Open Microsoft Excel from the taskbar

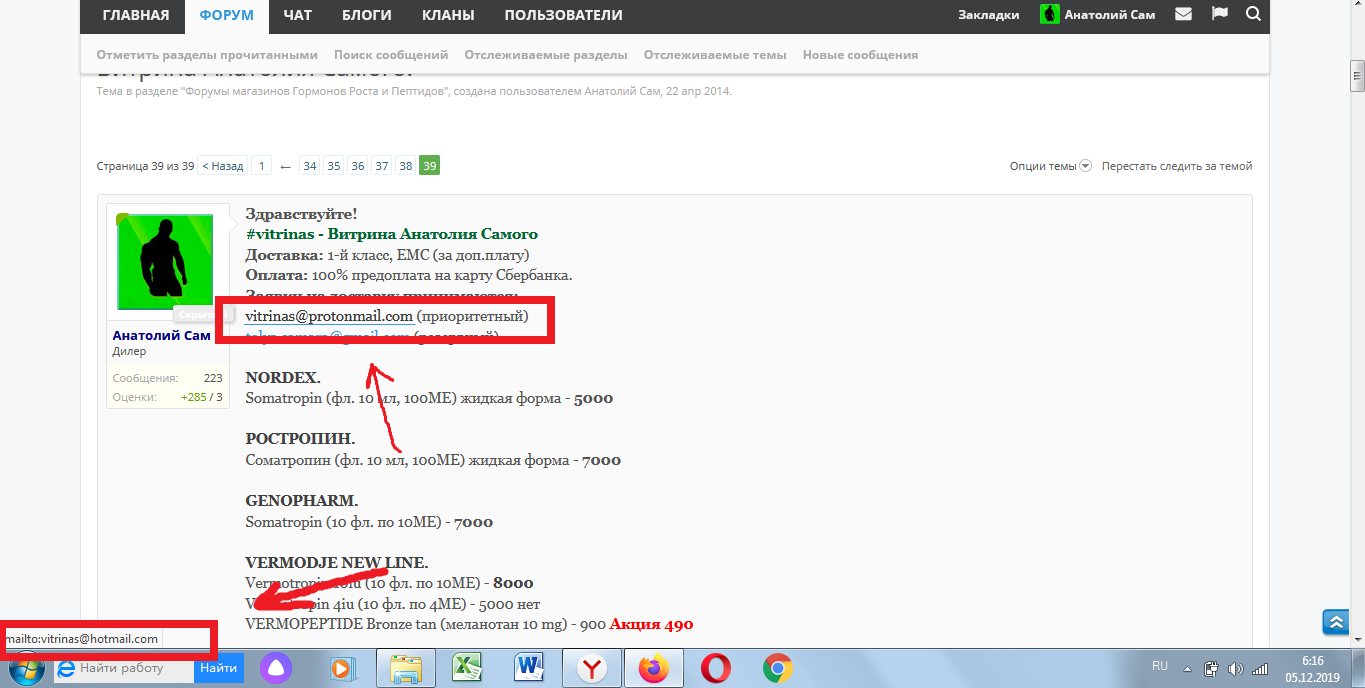466,668
